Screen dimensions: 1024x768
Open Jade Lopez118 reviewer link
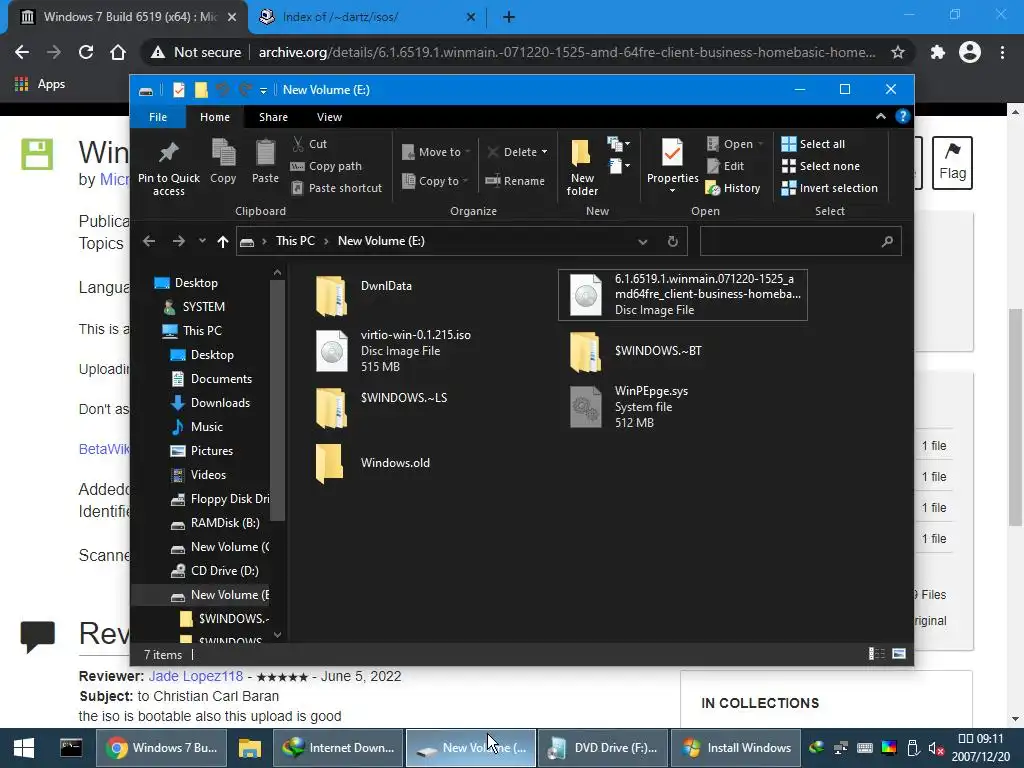196,677
